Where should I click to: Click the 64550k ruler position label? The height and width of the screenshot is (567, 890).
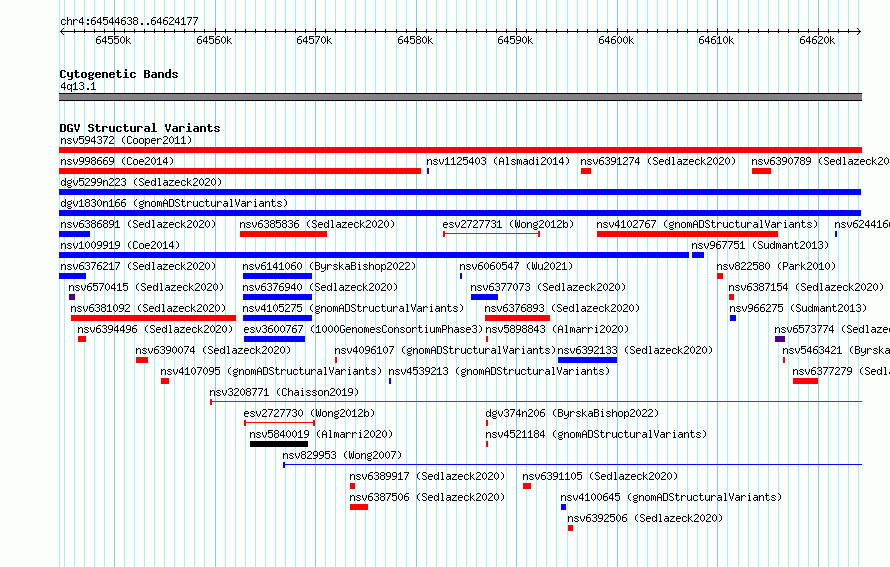point(113,40)
